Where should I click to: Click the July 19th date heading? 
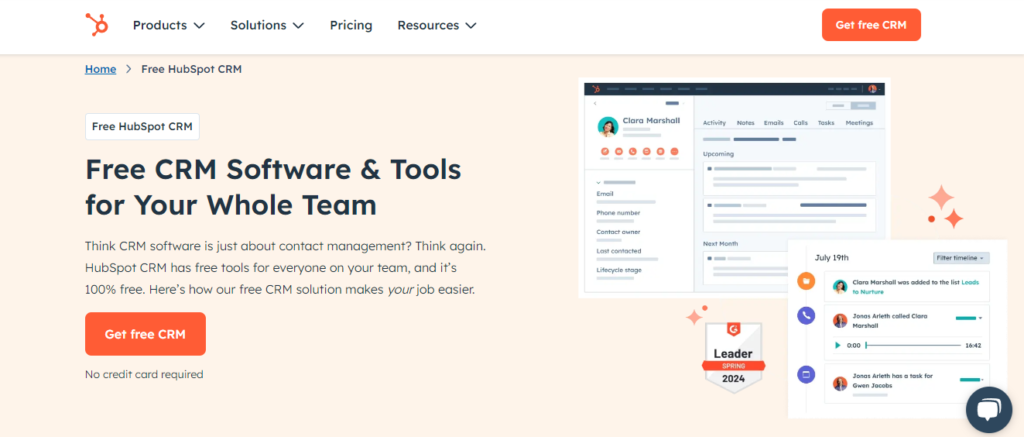(831, 258)
